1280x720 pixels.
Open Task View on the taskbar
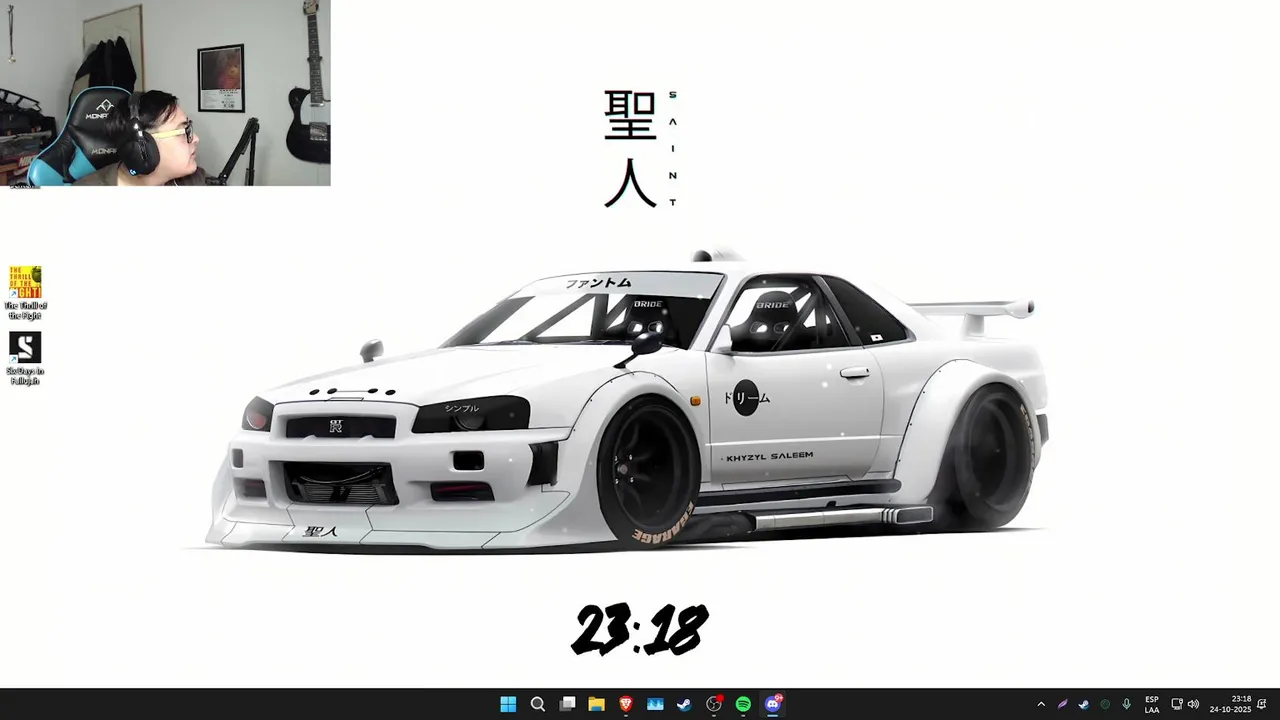point(567,704)
